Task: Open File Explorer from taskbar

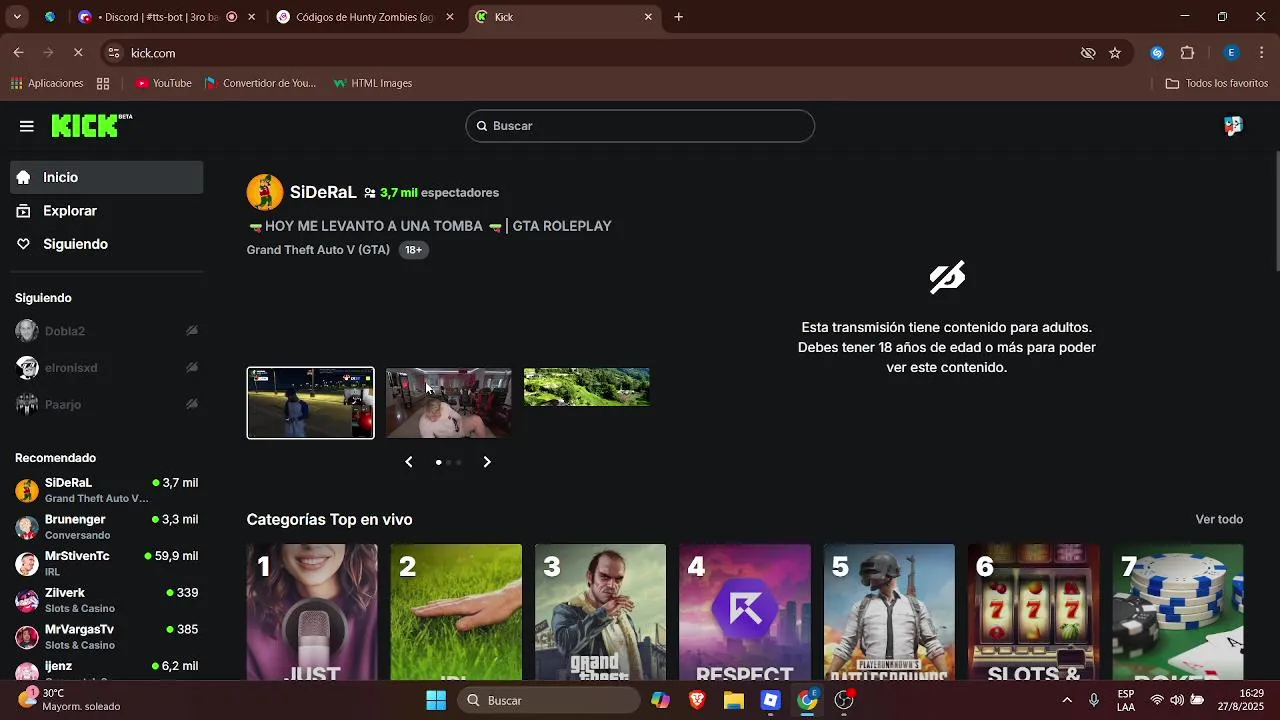Action: (x=734, y=700)
